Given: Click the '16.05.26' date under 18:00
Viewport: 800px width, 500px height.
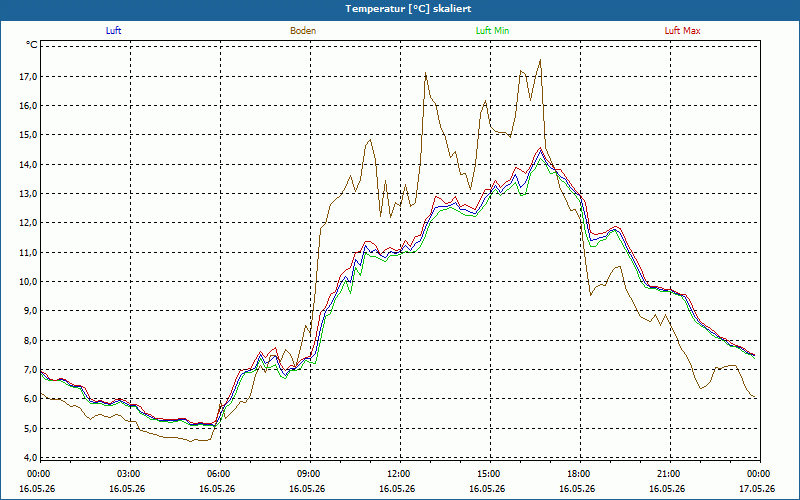Looking at the screenshot, I should [577, 488].
